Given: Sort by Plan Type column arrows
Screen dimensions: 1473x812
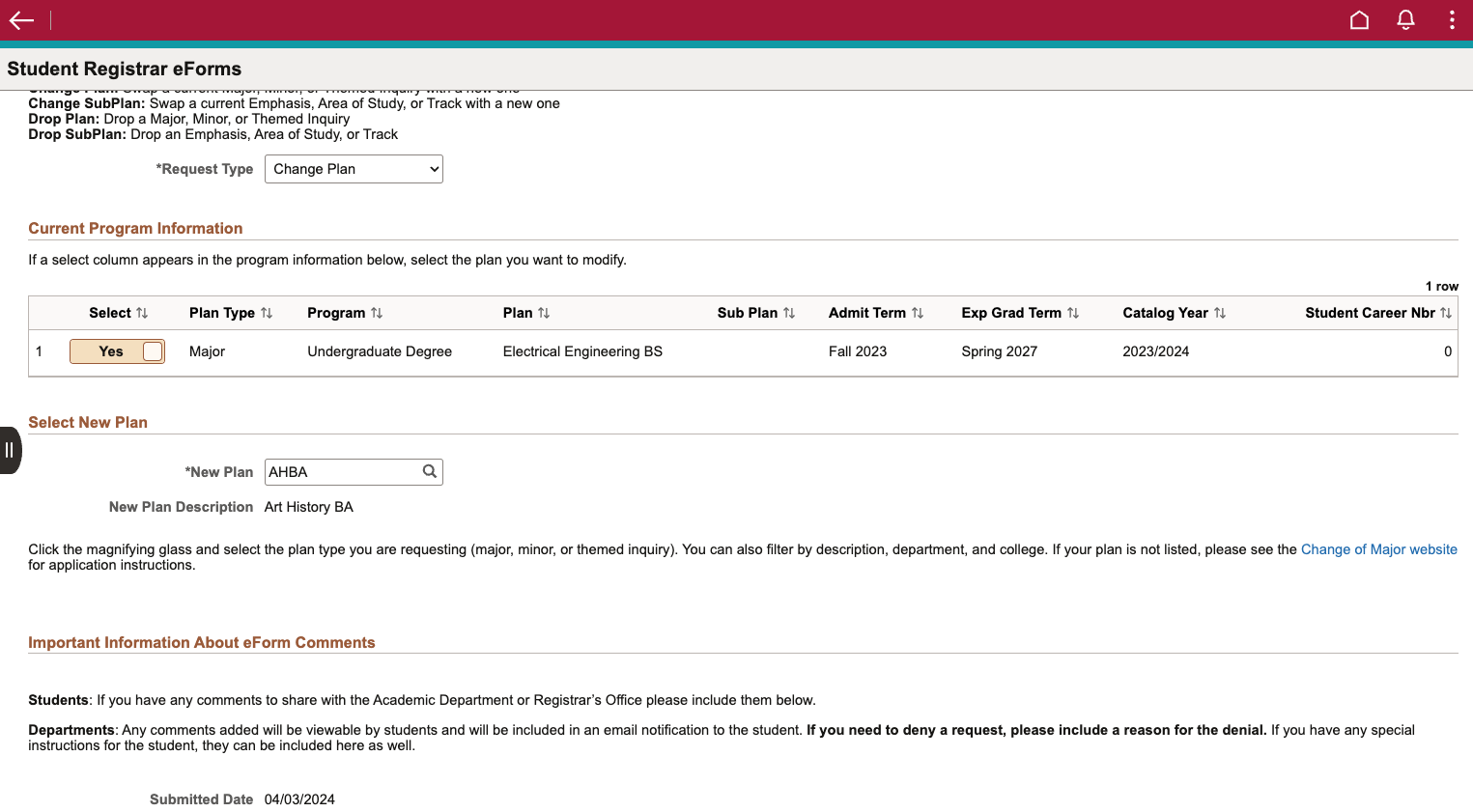Looking at the screenshot, I should coord(267,313).
